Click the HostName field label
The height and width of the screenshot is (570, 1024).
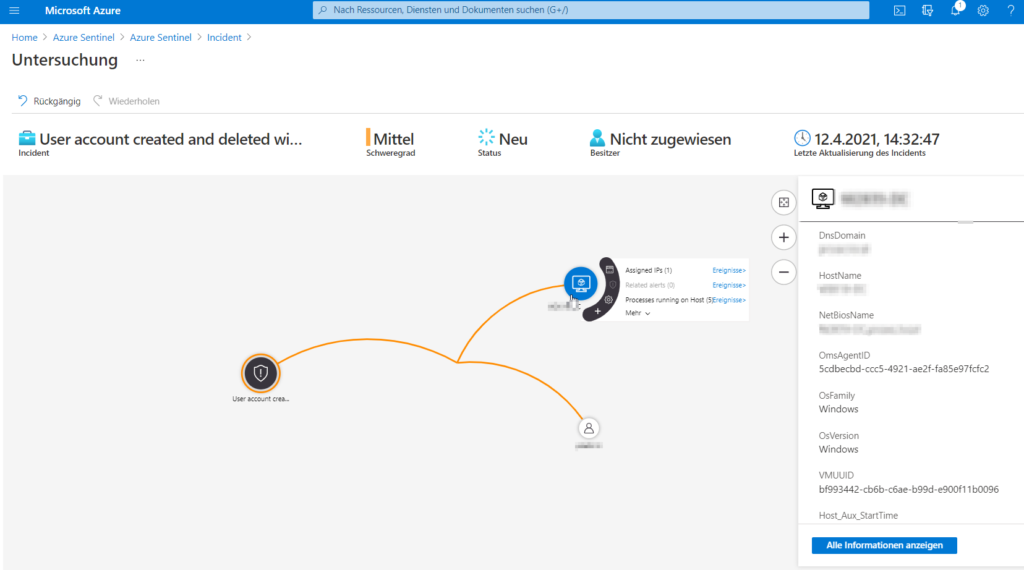point(840,276)
